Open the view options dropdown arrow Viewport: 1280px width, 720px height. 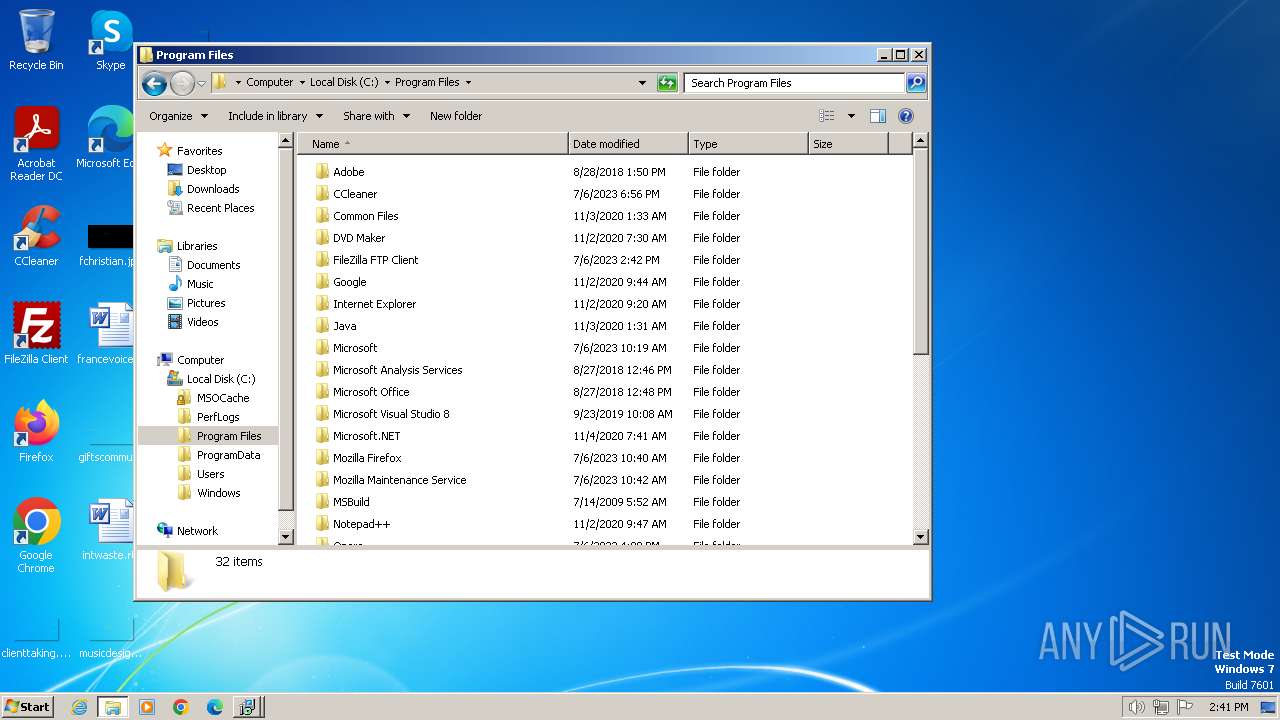click(x=851, y=116)
